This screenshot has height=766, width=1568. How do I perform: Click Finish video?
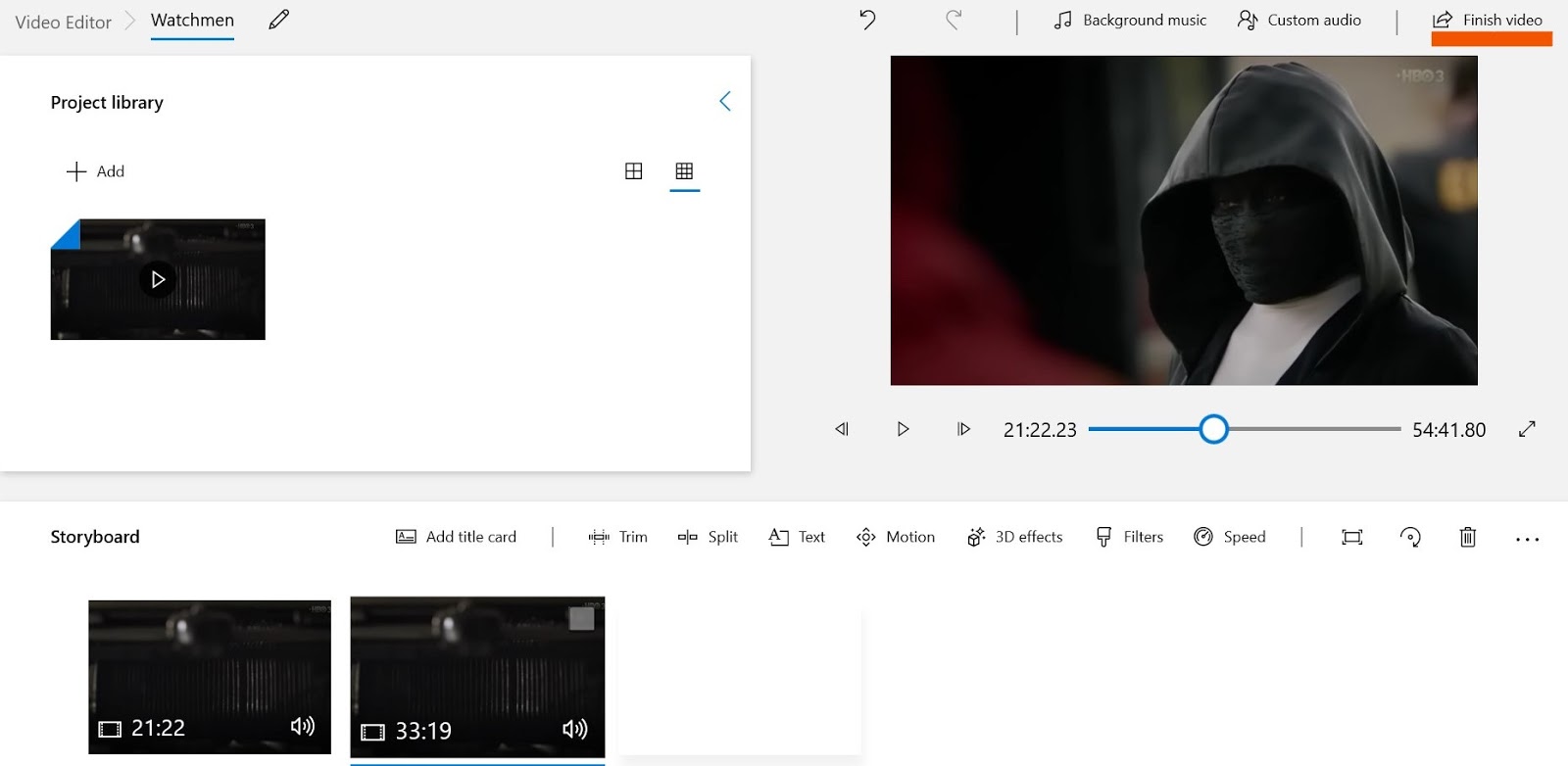tap(1488, 20)
